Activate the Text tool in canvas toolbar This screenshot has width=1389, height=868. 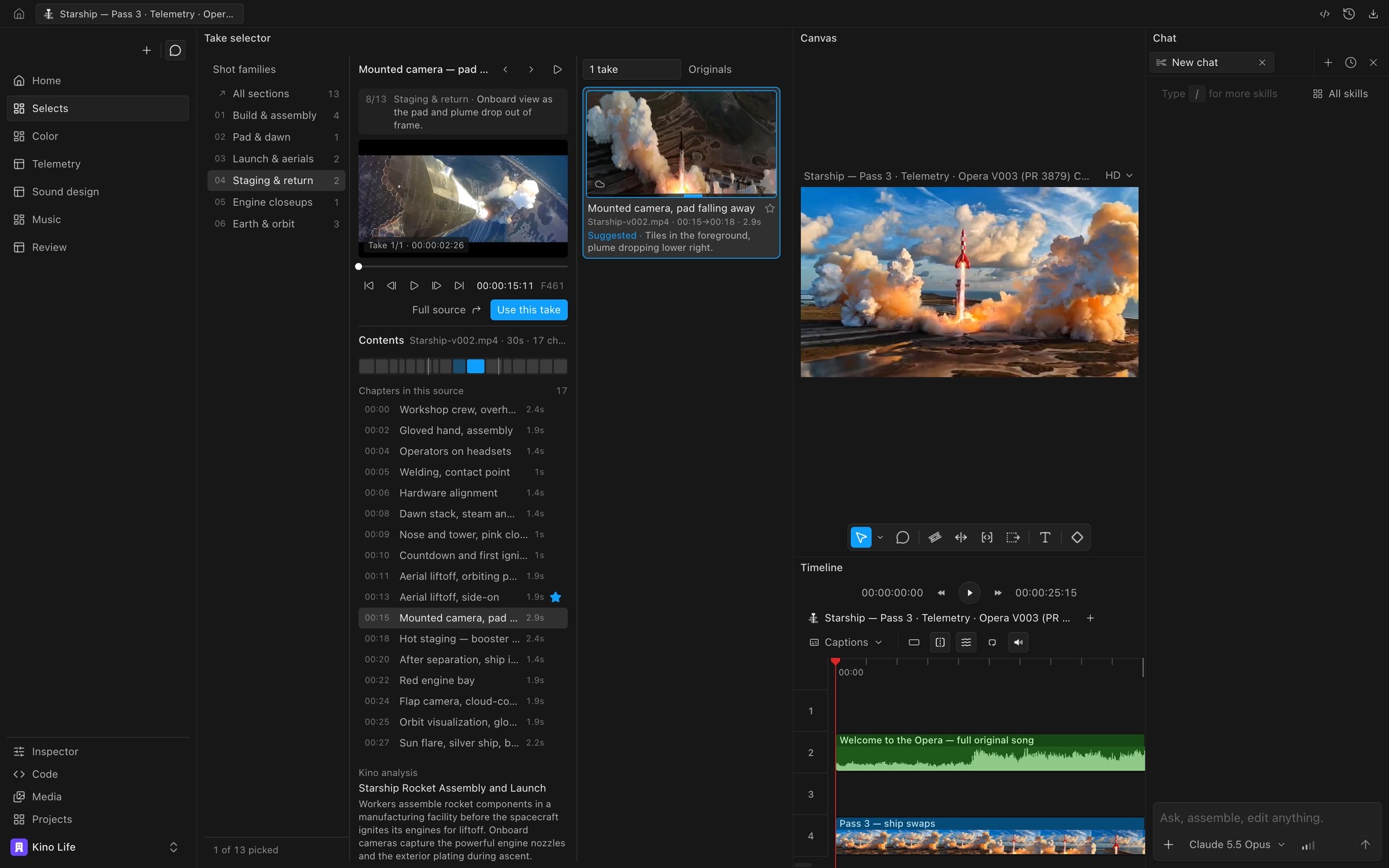(x=1045, y=538)
